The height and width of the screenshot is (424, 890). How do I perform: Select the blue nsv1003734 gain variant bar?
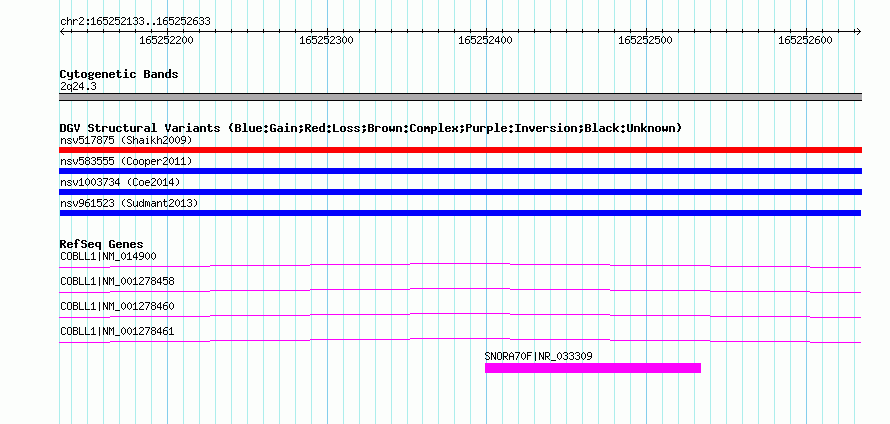point(460,192)
